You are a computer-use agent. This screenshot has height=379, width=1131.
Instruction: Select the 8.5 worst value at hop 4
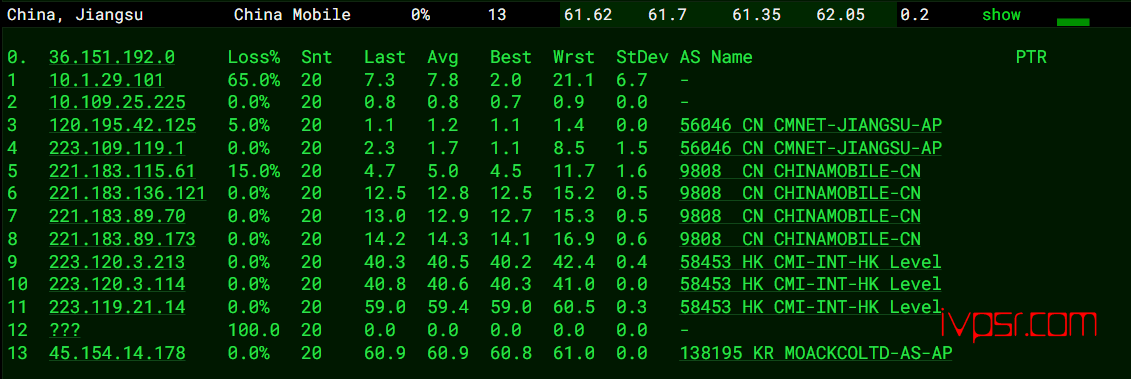tap(568, 148)
